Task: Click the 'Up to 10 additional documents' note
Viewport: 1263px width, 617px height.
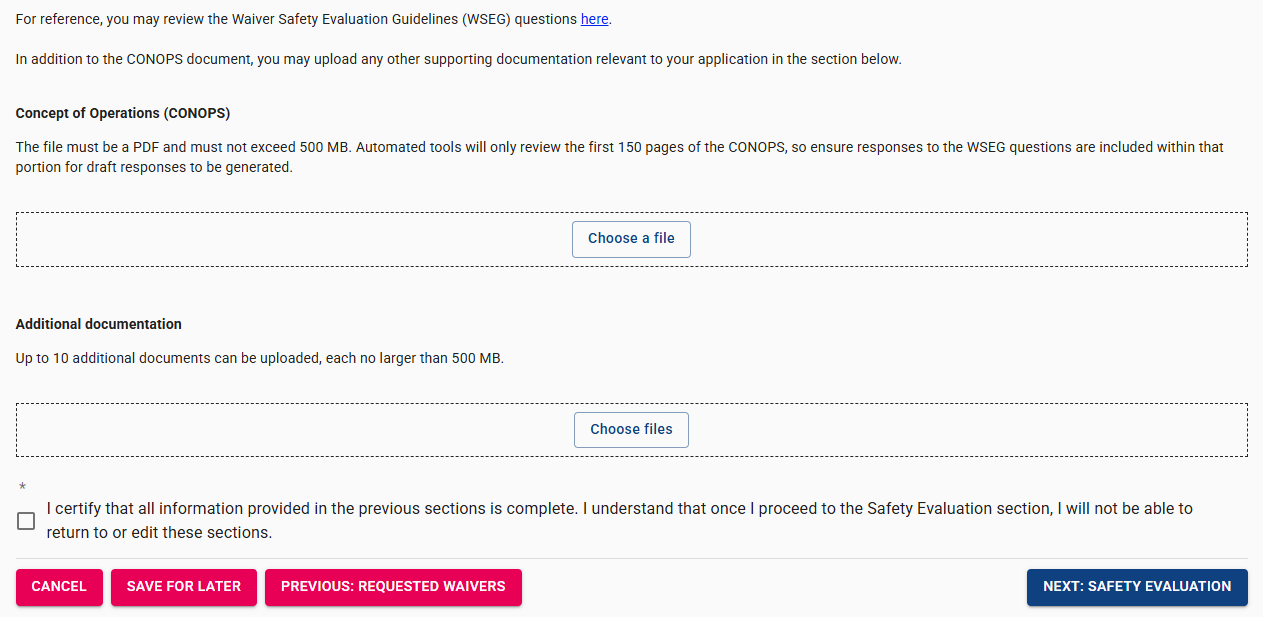Action: coord(260,358)
